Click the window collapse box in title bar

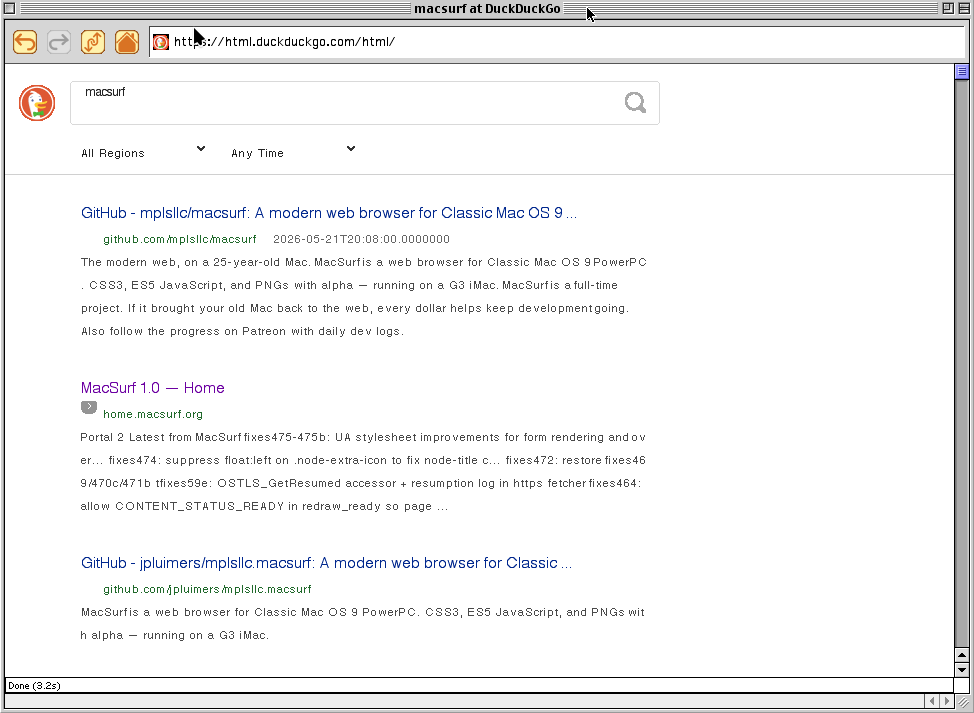(963, 8)
